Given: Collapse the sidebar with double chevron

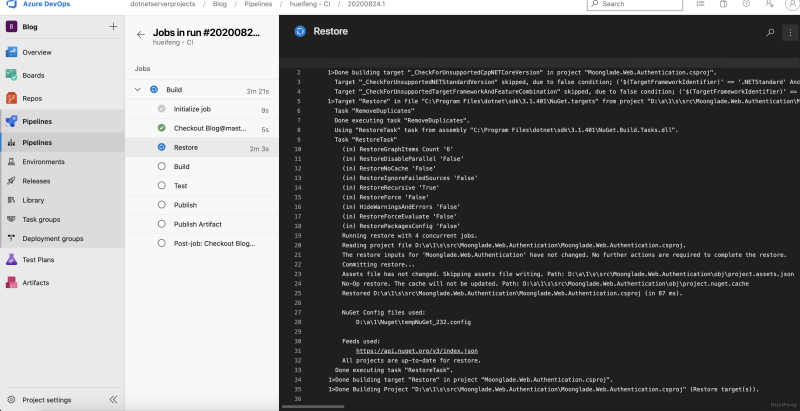Looking at the screenshot, I should coord(113,399).
